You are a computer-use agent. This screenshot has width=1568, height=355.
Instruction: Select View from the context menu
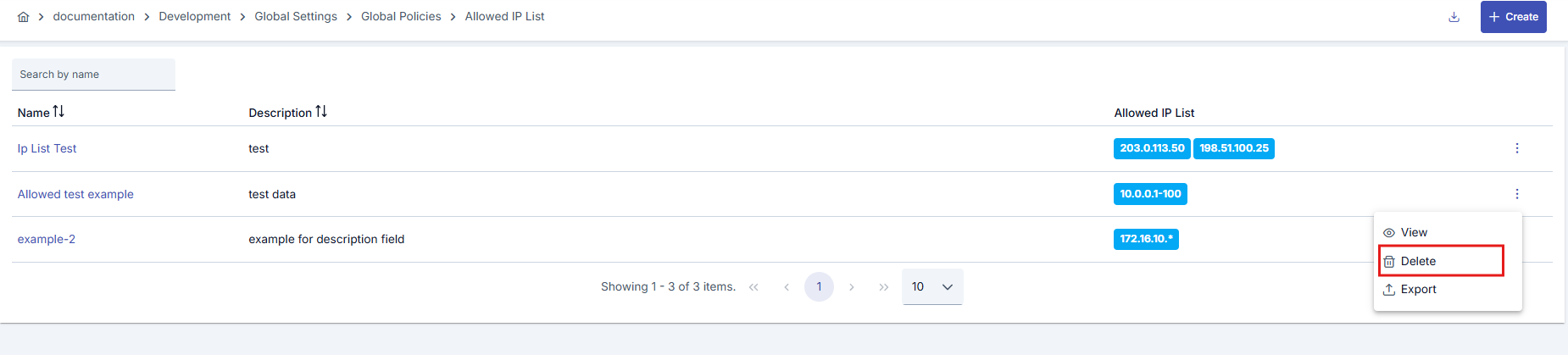click(x=1413, y=232)
